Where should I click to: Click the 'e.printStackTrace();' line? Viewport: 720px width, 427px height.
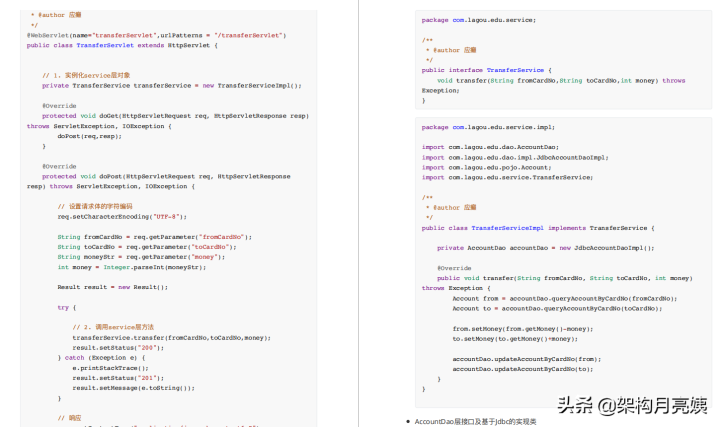110,368
